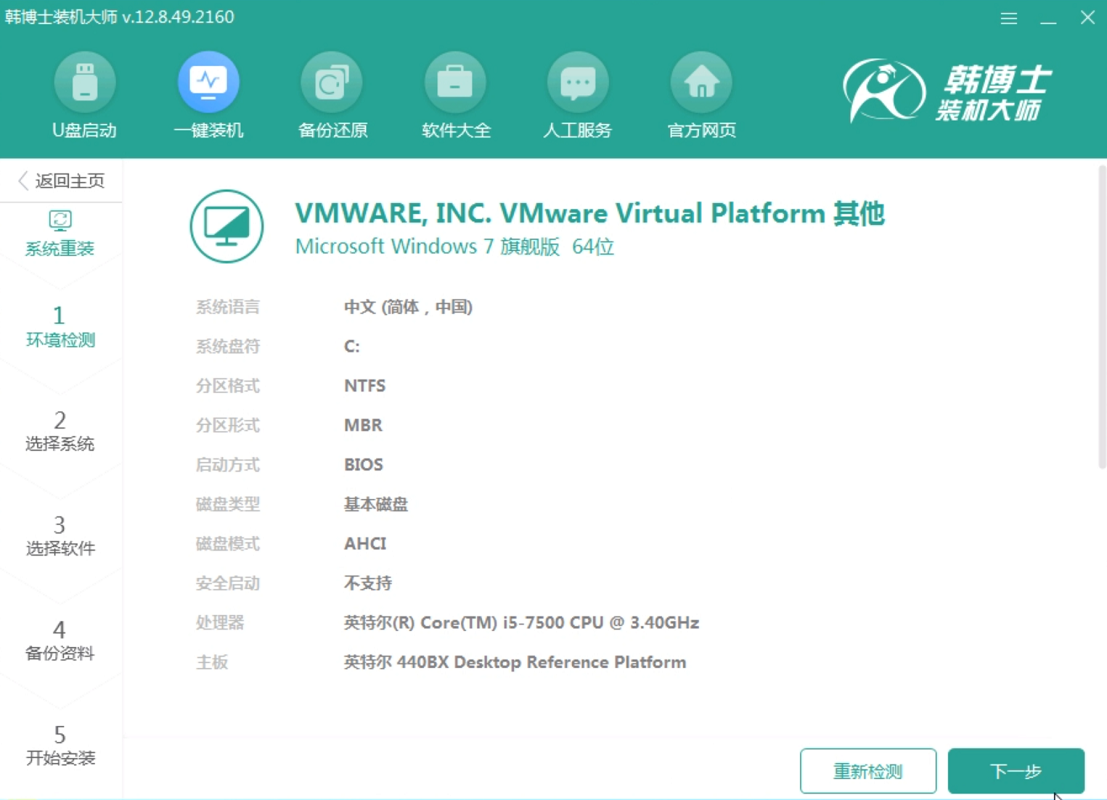Click the processor value i5-7500 CPU @ 3.40GHz

click(601, 623)
